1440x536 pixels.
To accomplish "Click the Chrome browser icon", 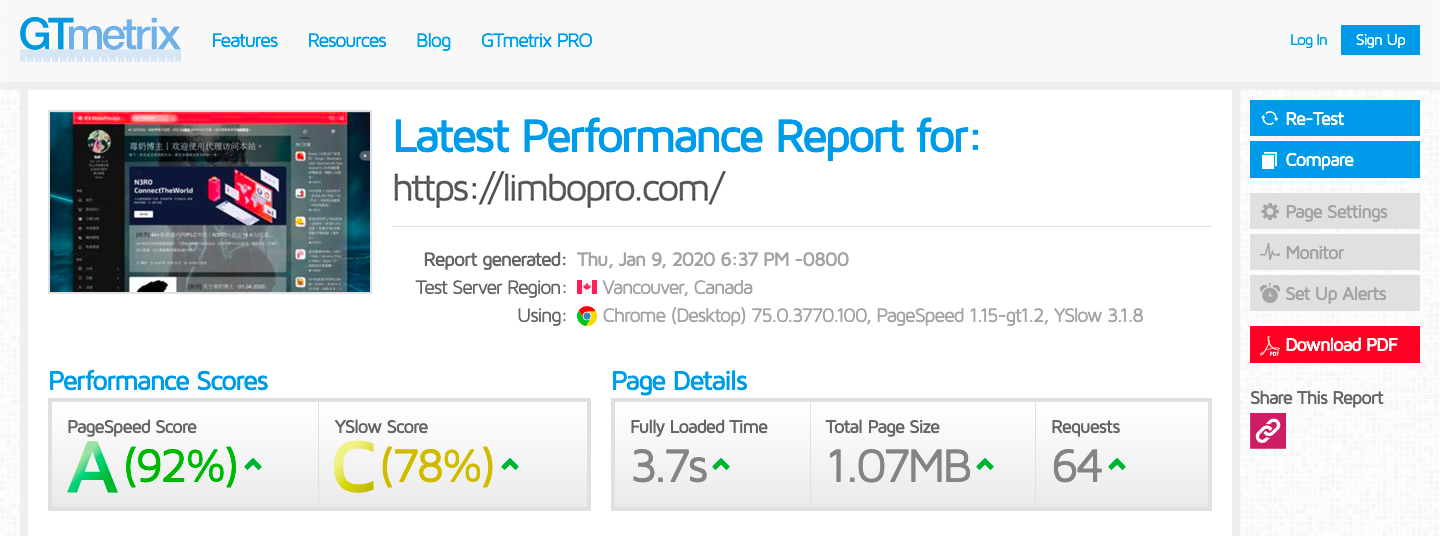I will coord(587,316).
